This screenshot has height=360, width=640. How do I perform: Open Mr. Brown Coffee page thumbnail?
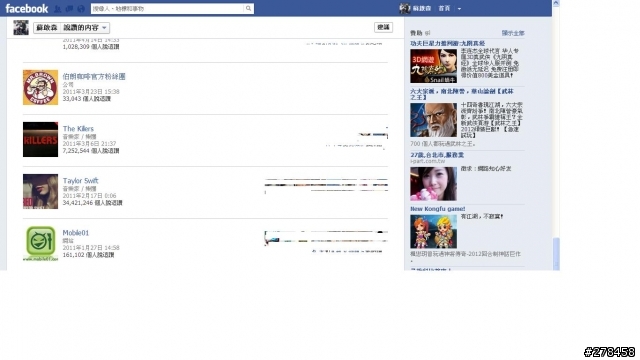(40, 87)
